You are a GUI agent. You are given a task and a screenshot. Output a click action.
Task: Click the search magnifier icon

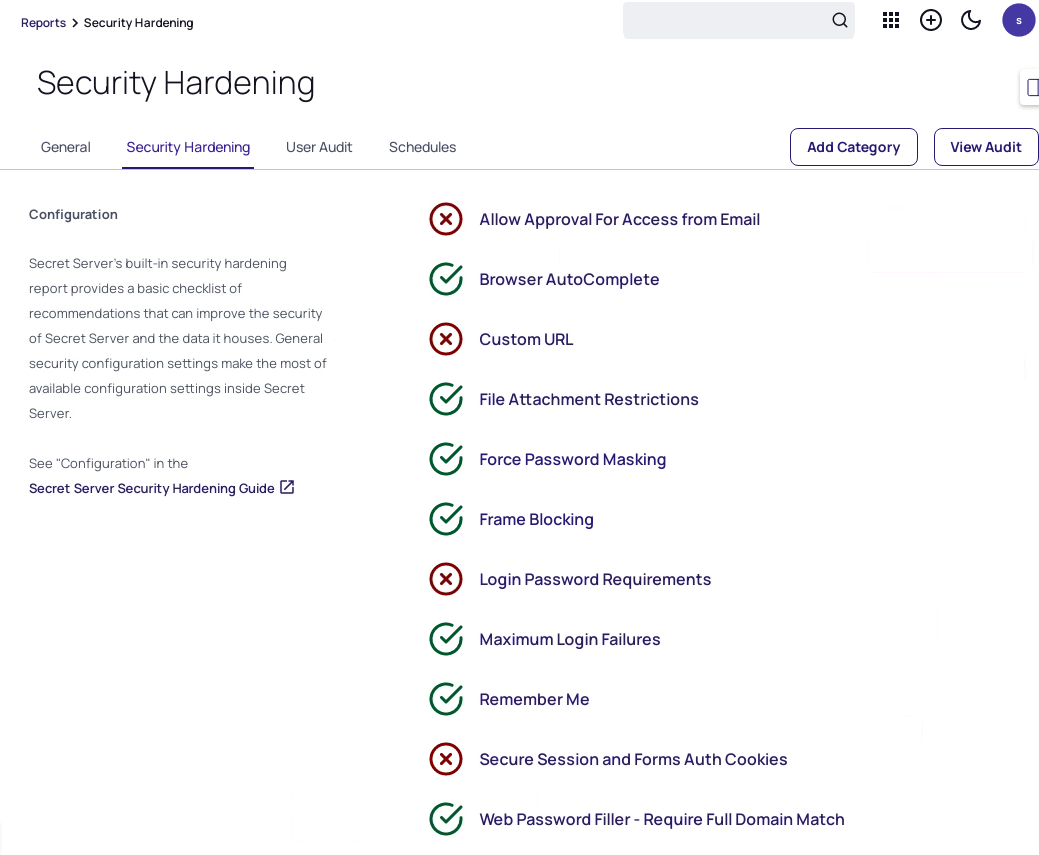[x=840, y=21]
